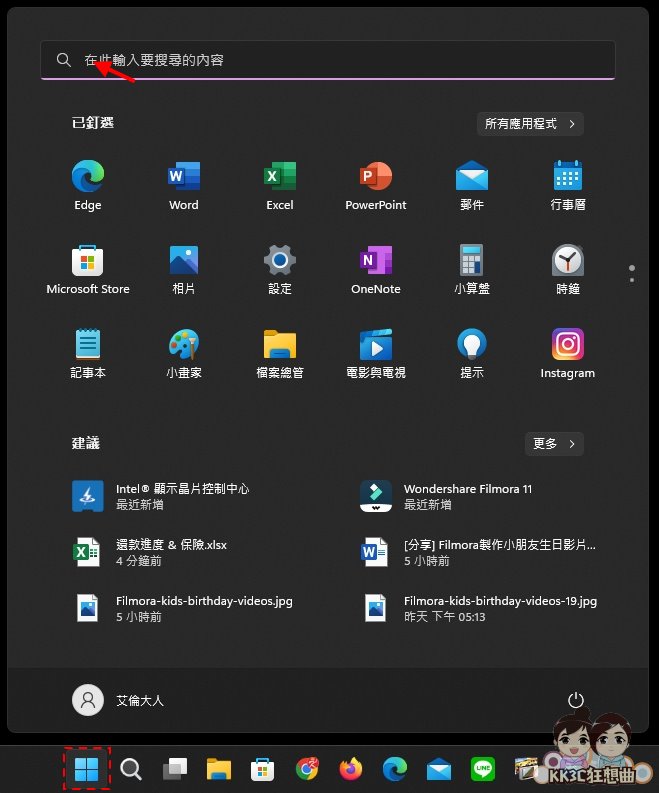Screen dimensions: 659x793
Task: Open the 相片 photos app
Action: pos(184,269)
